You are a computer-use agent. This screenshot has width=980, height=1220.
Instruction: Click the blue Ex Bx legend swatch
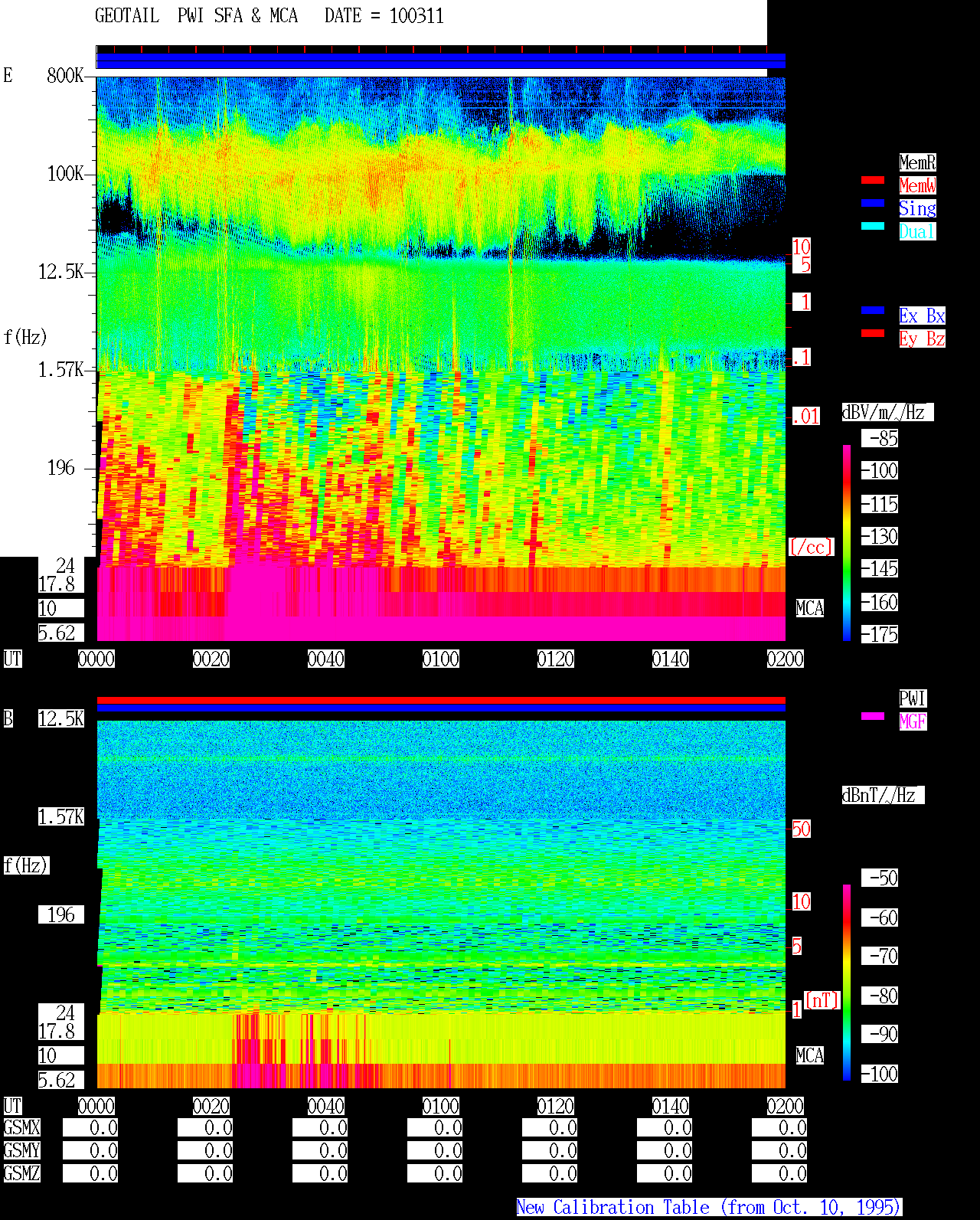tap(873, 310)
